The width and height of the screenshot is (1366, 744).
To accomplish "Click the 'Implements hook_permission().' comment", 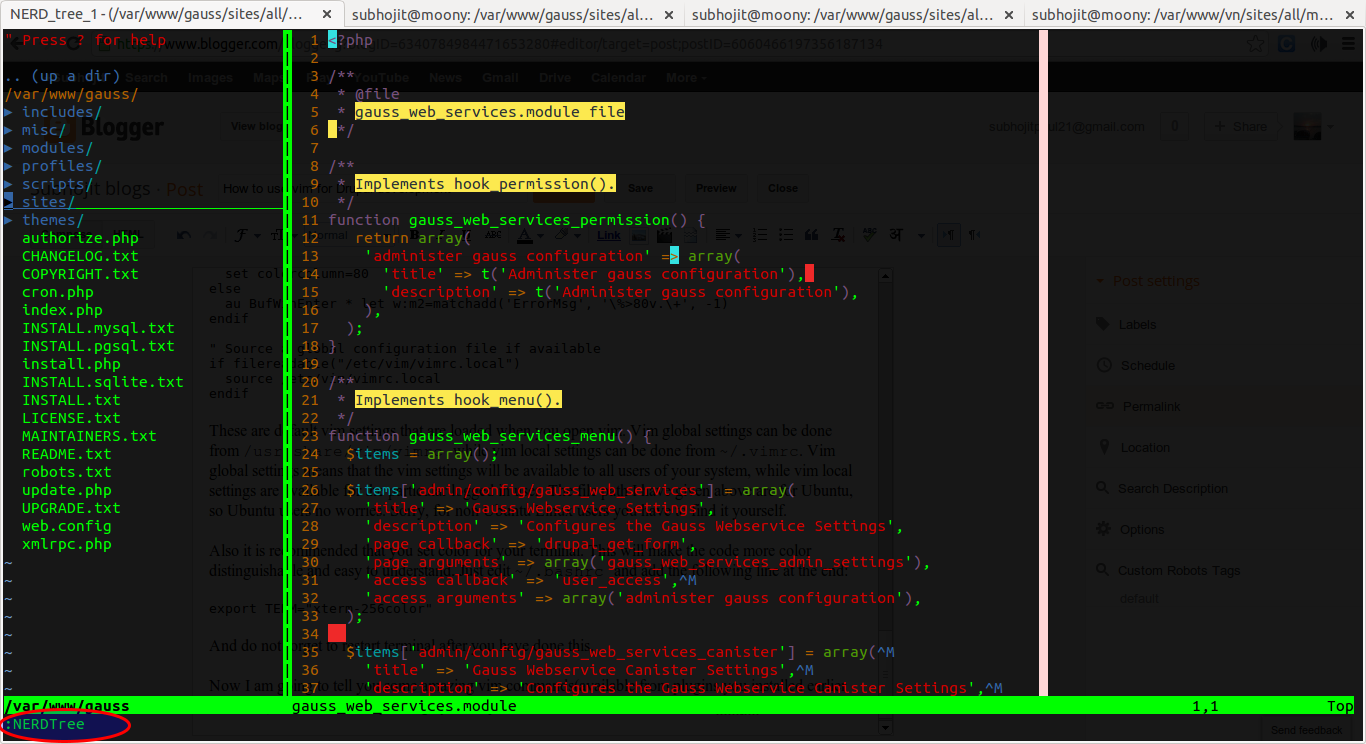I will (485, 184).
